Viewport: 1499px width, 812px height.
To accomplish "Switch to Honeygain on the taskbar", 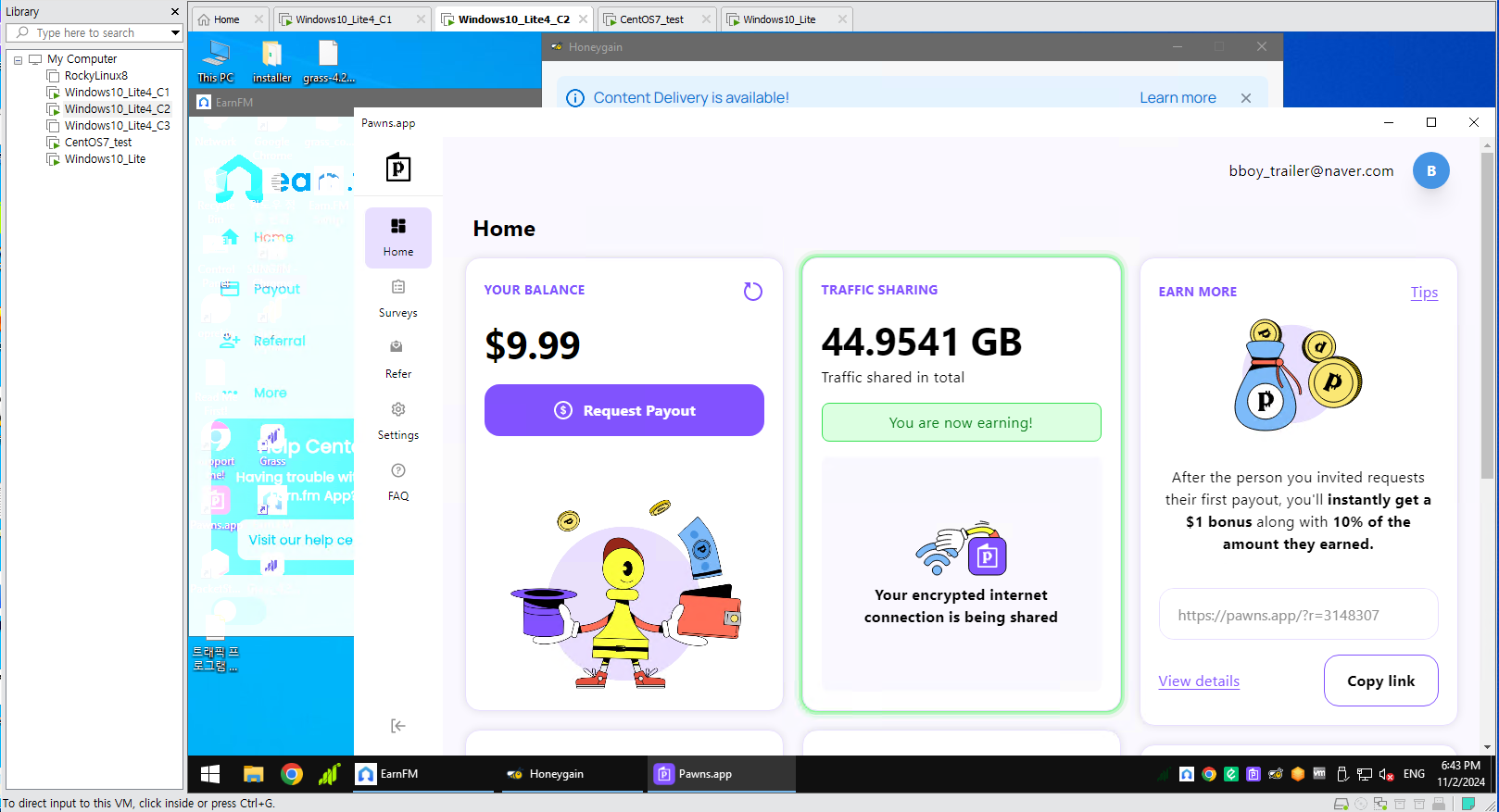I will [572, 774].
